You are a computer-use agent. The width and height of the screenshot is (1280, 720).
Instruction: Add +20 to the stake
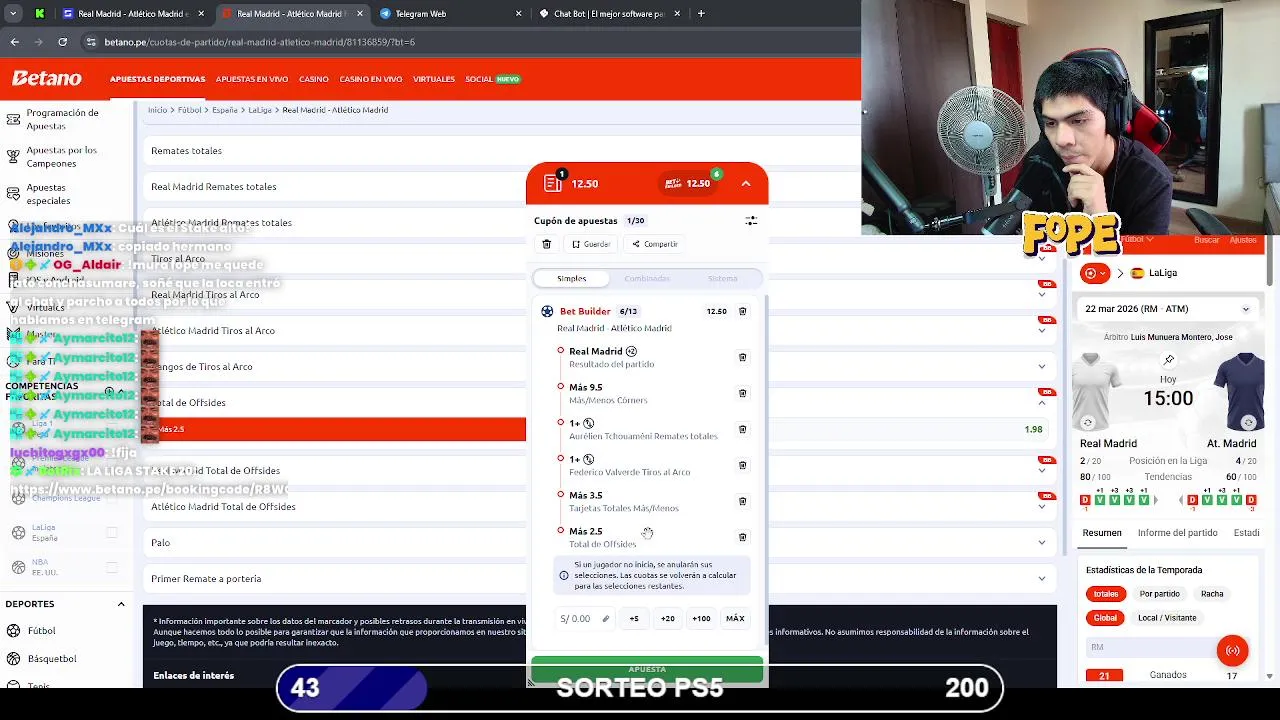[668, 619]
